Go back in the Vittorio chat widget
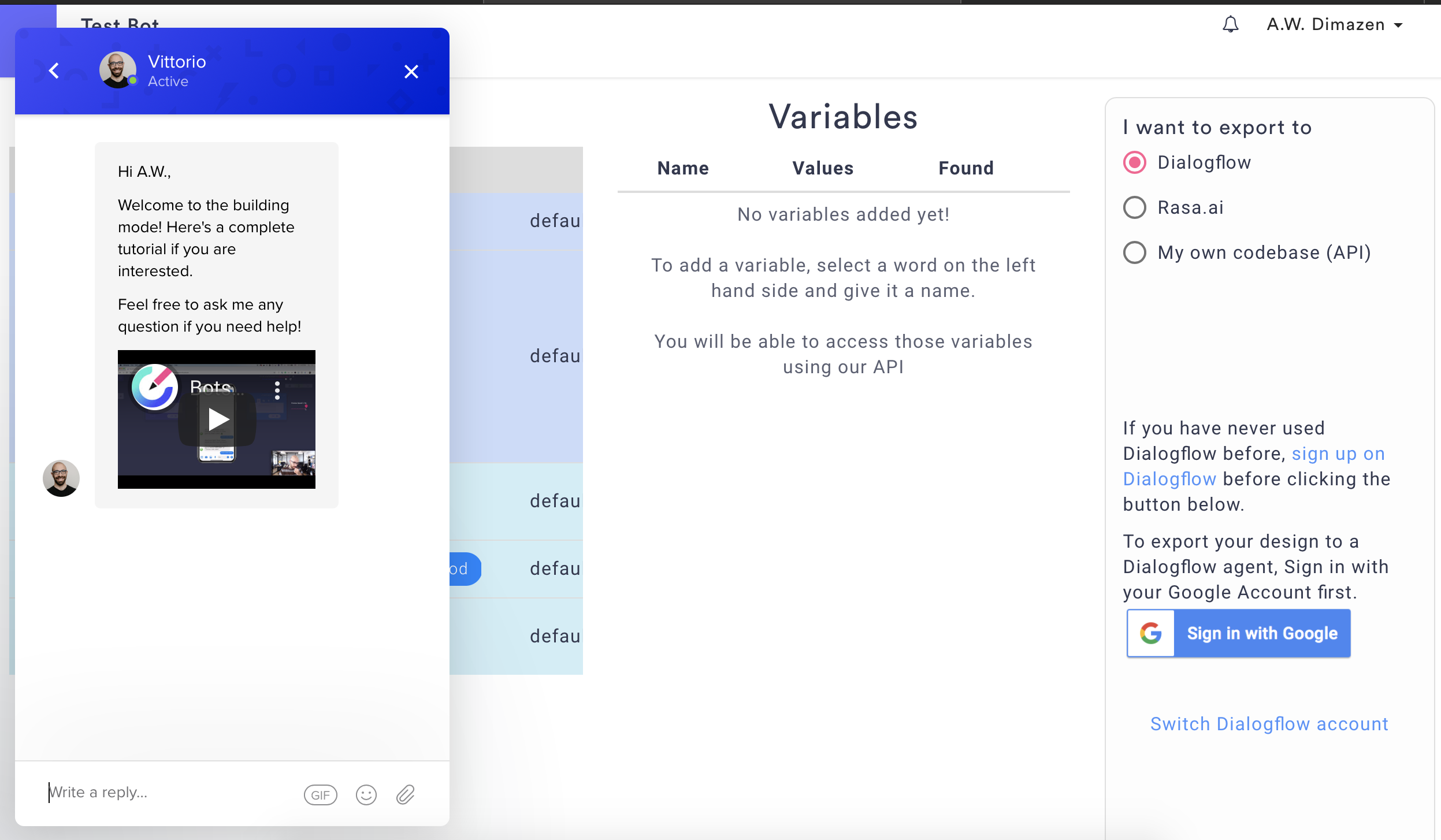Screen dimensions: 1441x840 54,71
